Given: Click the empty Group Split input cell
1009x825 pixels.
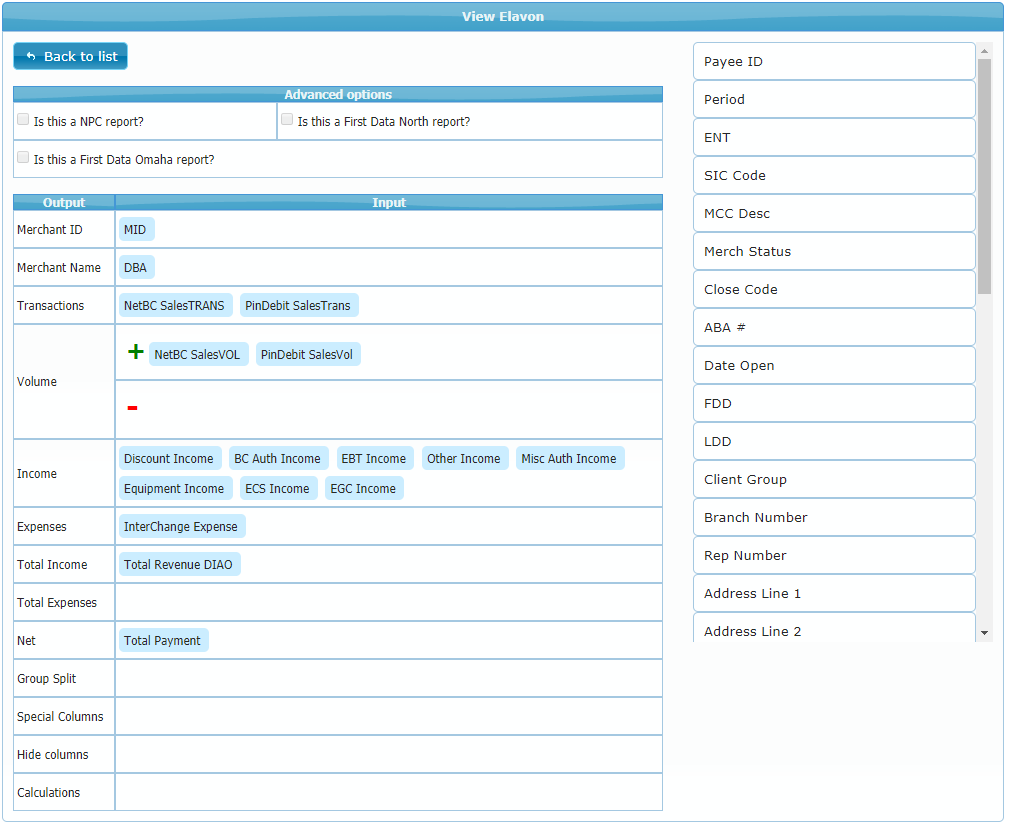Looking at the screenshot, I should pyautogui.click(x=389, y=679).
